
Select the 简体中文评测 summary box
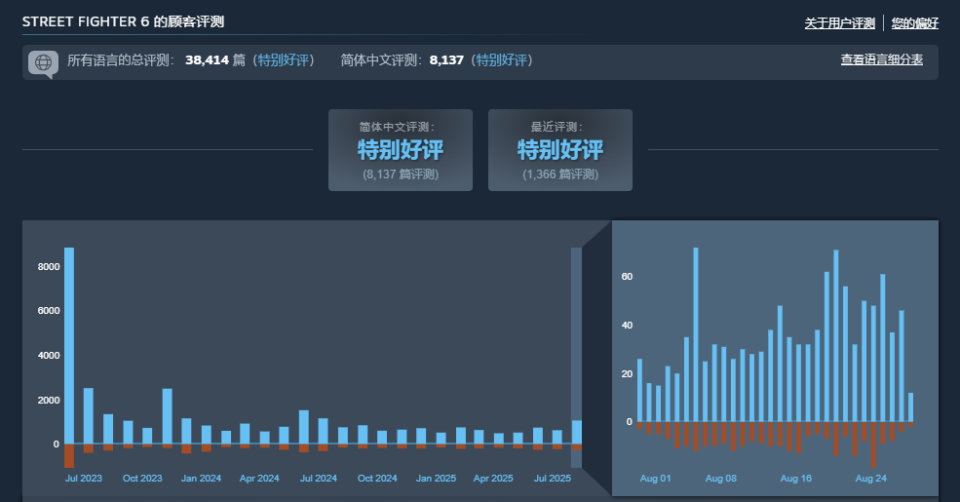tap(400, 150)
